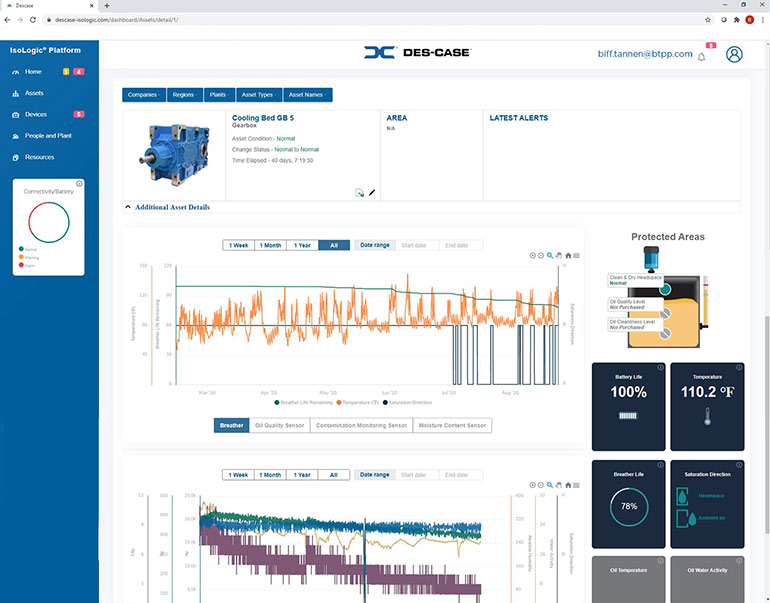Reload the browser page
Viewport: 770px width, 603px height.
tap(33, 20)
